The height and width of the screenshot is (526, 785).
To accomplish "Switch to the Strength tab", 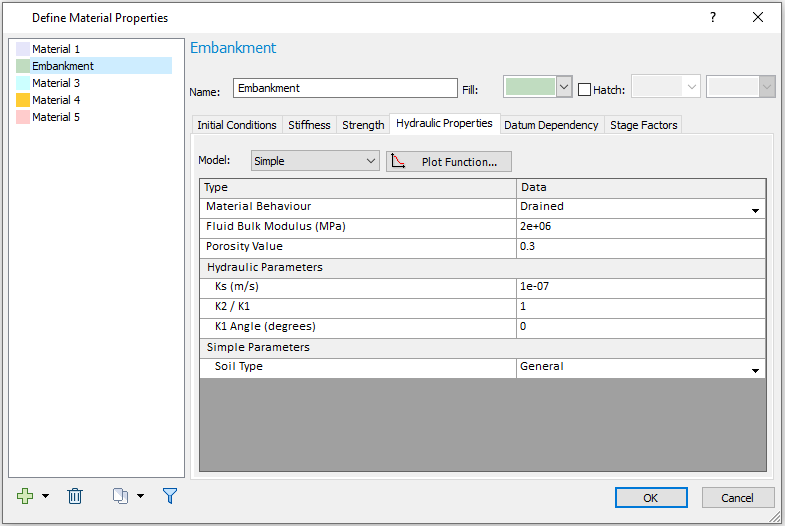I will (x=363, y=125).
